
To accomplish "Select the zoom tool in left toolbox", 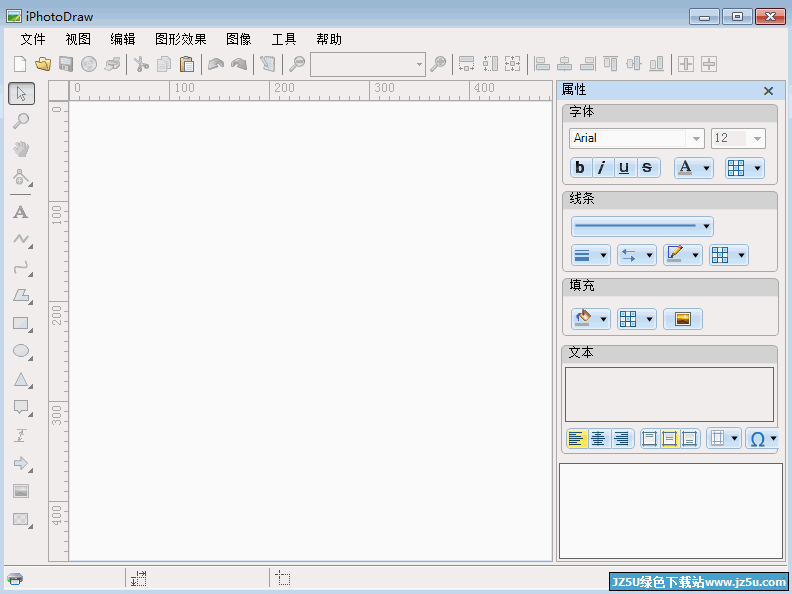I will [21, 121].
